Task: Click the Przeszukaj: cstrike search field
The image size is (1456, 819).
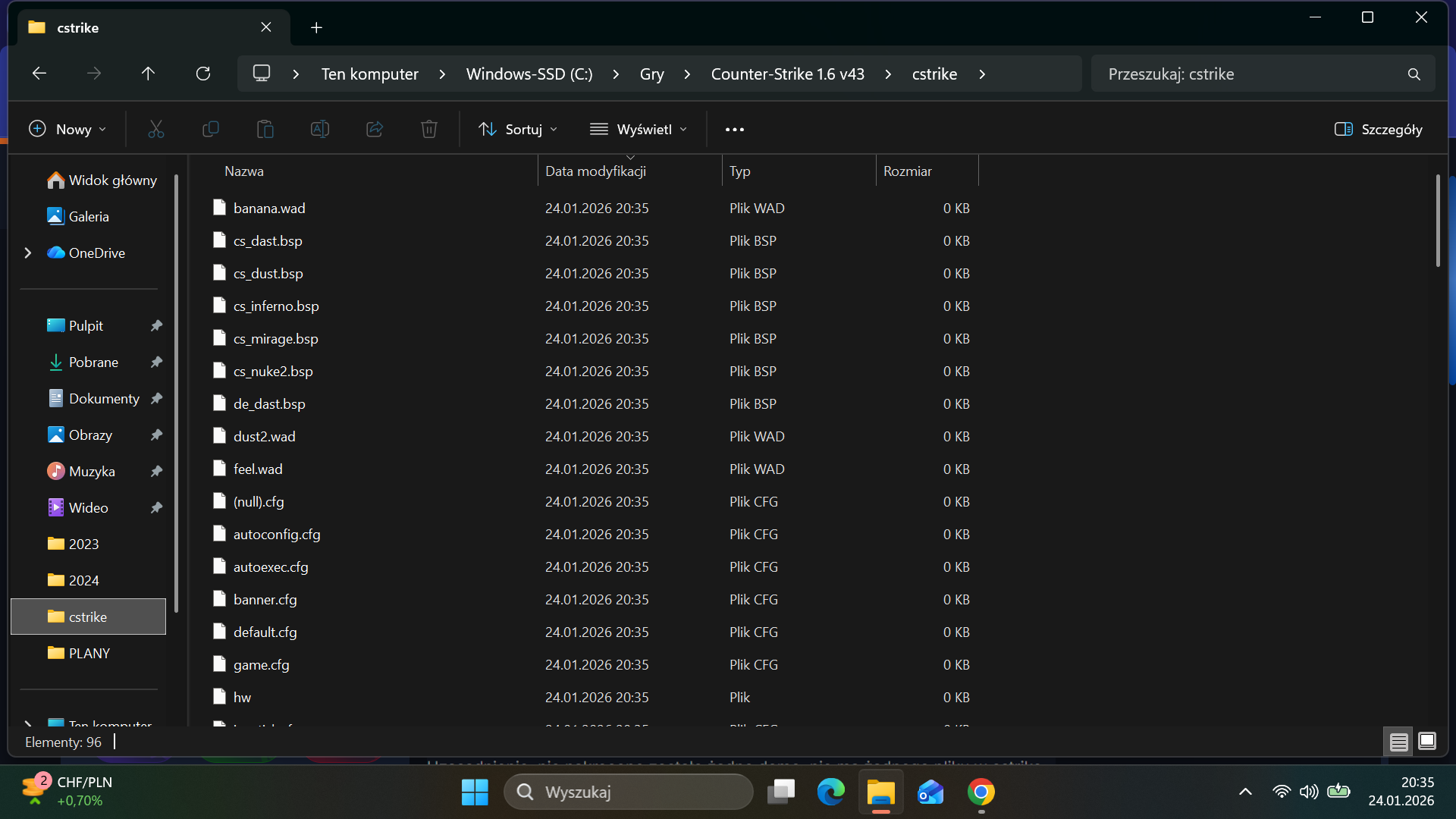Action: pyautogui.click(x=1251, y=74)
